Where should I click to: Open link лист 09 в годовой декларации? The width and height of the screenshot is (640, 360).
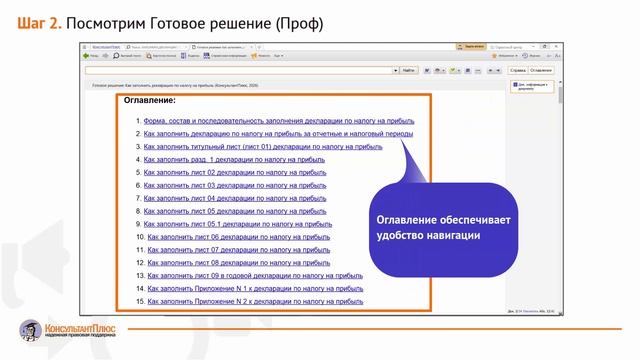(255, 276)
